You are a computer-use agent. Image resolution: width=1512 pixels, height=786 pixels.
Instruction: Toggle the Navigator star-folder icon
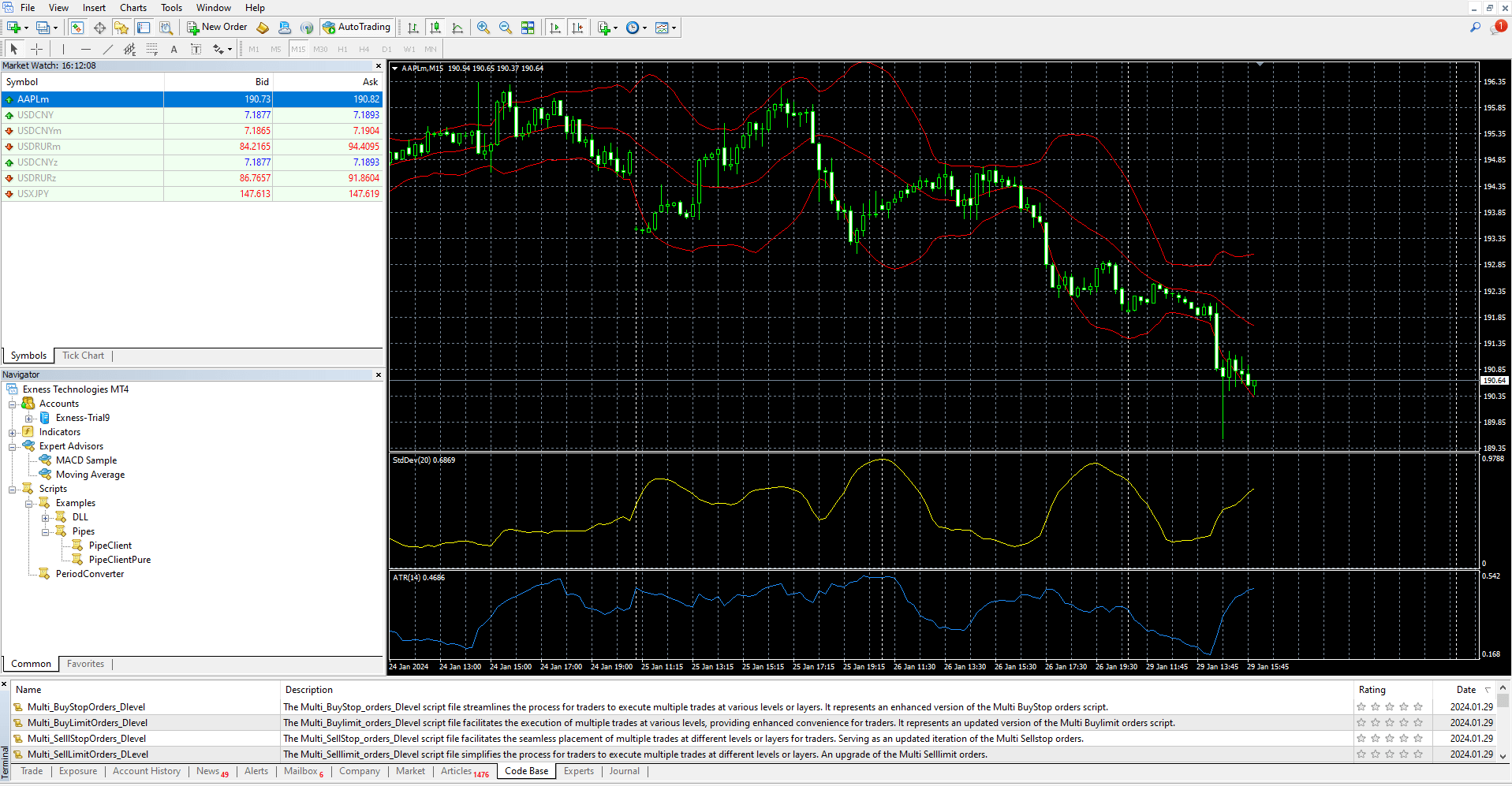pyautogui.click(x=121, y=28)
